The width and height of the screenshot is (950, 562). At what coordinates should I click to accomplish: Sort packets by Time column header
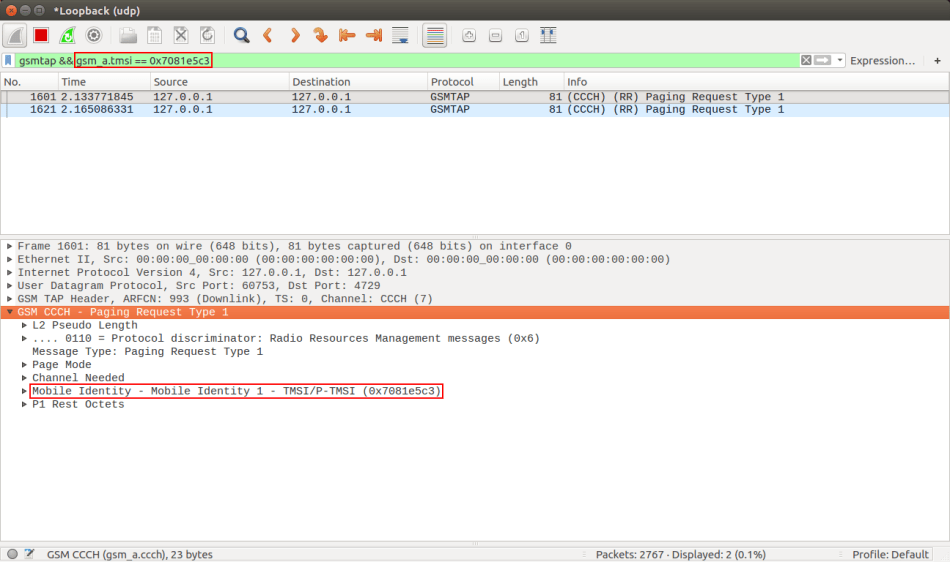(x=100, y=82)
